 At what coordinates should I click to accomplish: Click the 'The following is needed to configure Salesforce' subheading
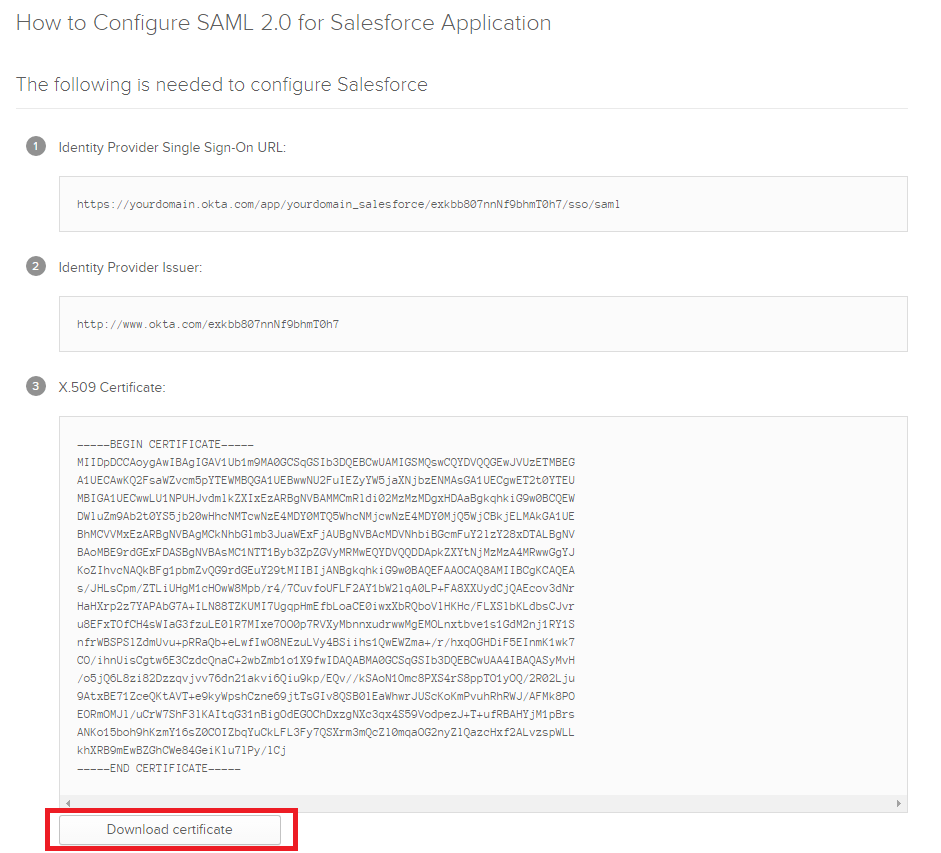click(x=221, y=85)
